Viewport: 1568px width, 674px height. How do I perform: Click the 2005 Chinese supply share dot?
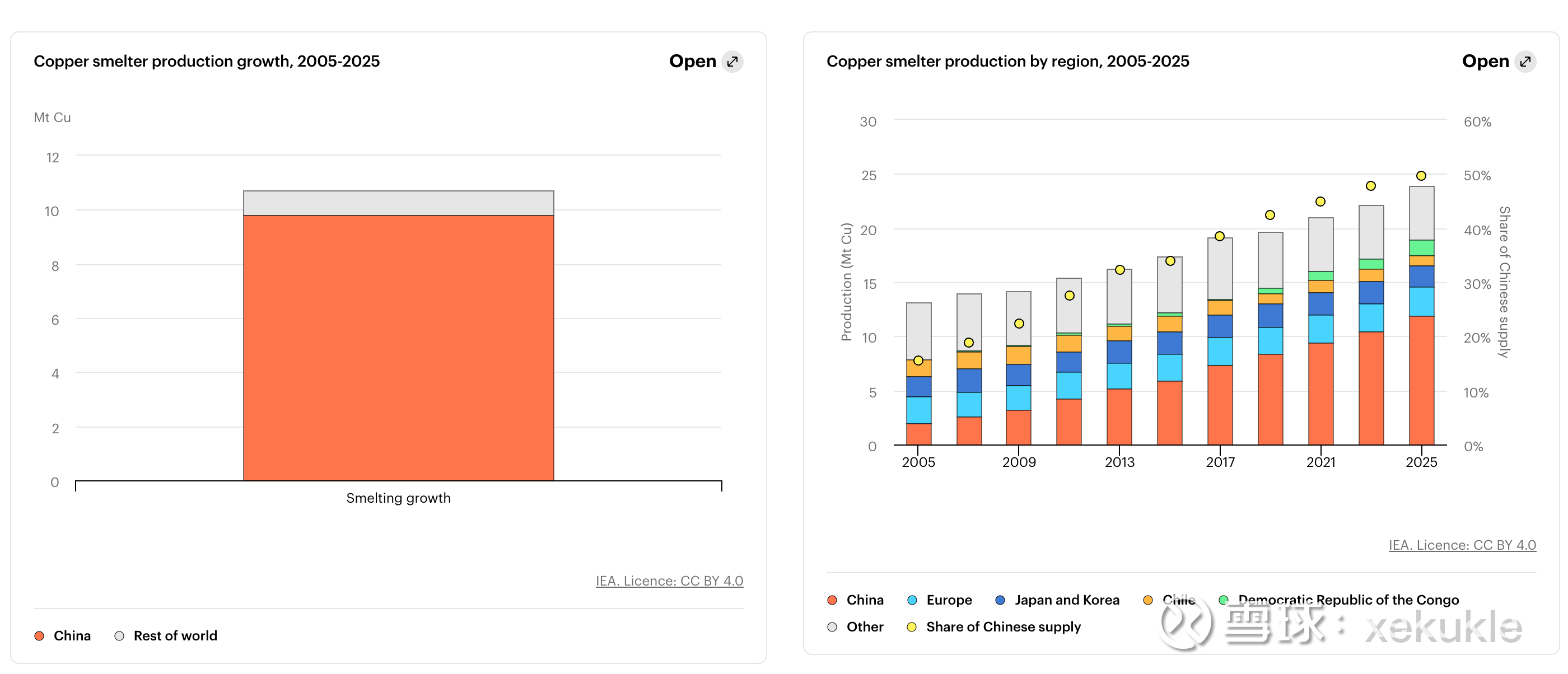pos(918,361)
